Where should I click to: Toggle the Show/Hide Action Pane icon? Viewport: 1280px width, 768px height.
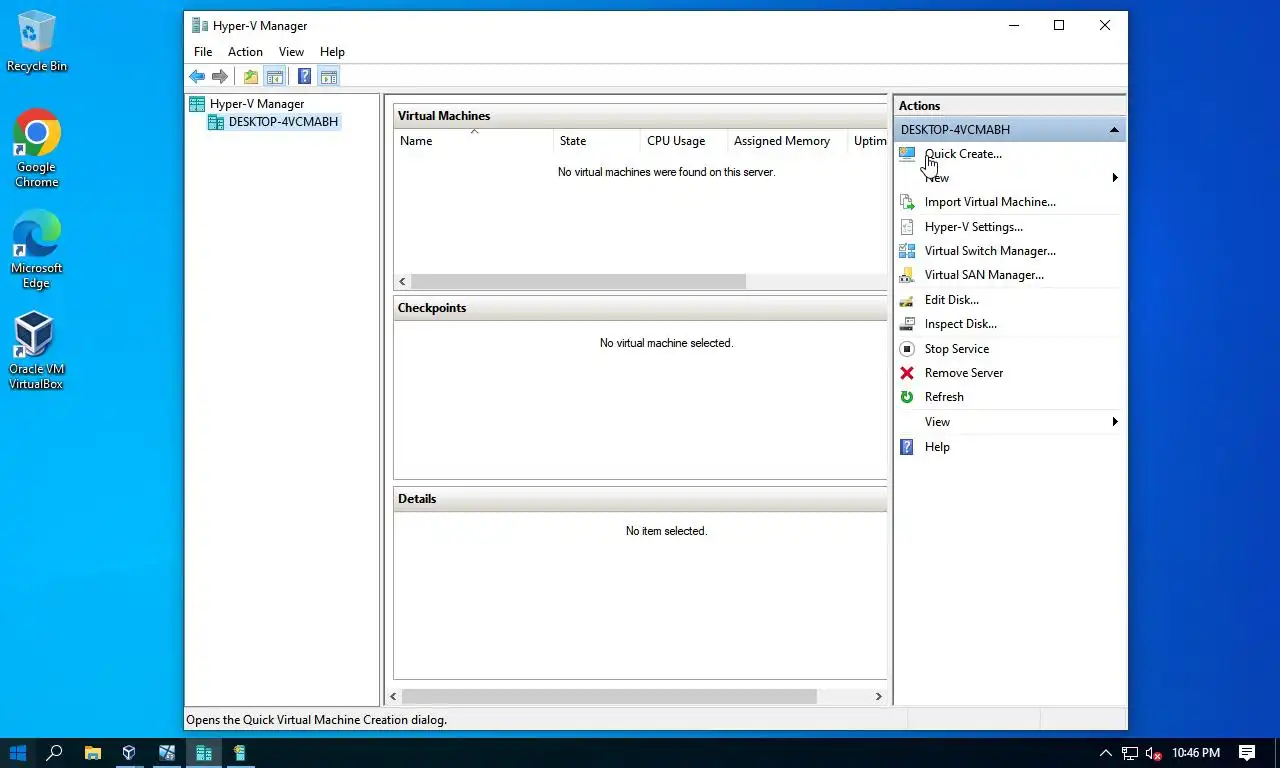329,77
